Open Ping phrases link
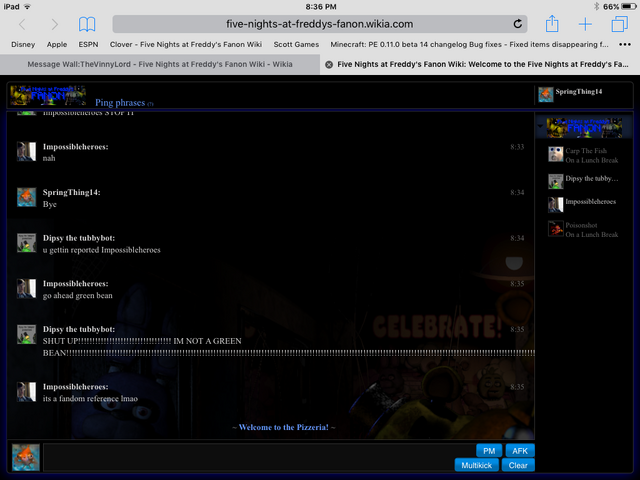This screenshot has height=480, width=640. (x=120, y=102)
